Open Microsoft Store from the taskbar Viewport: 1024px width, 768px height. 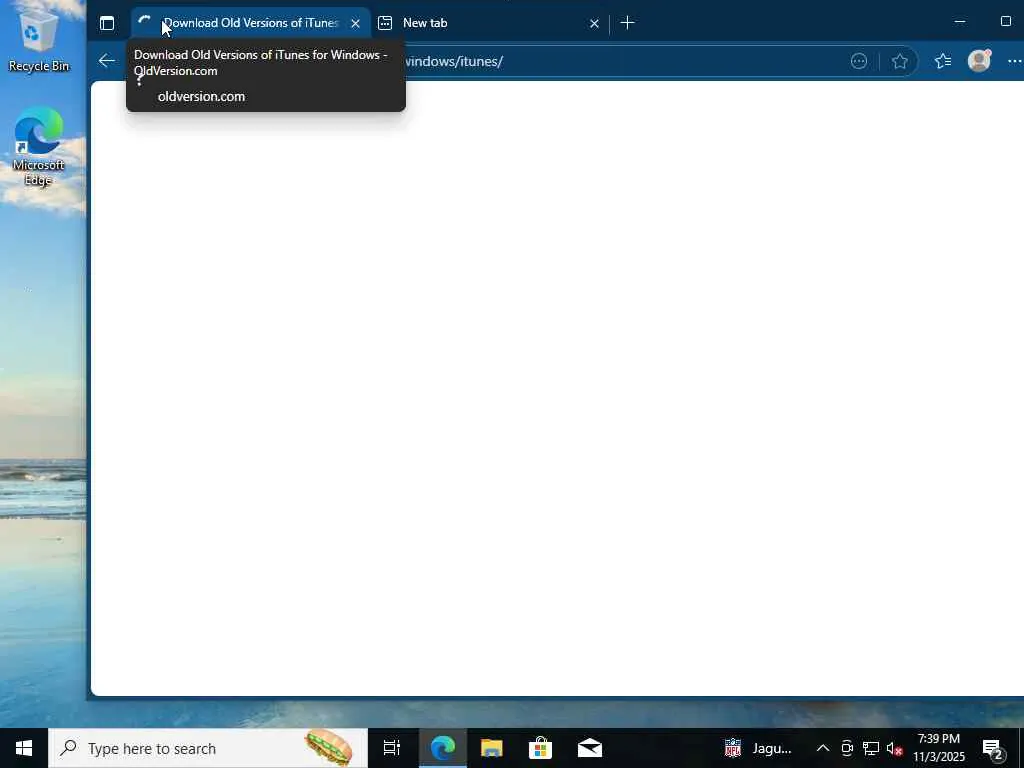tap(540, 748)
